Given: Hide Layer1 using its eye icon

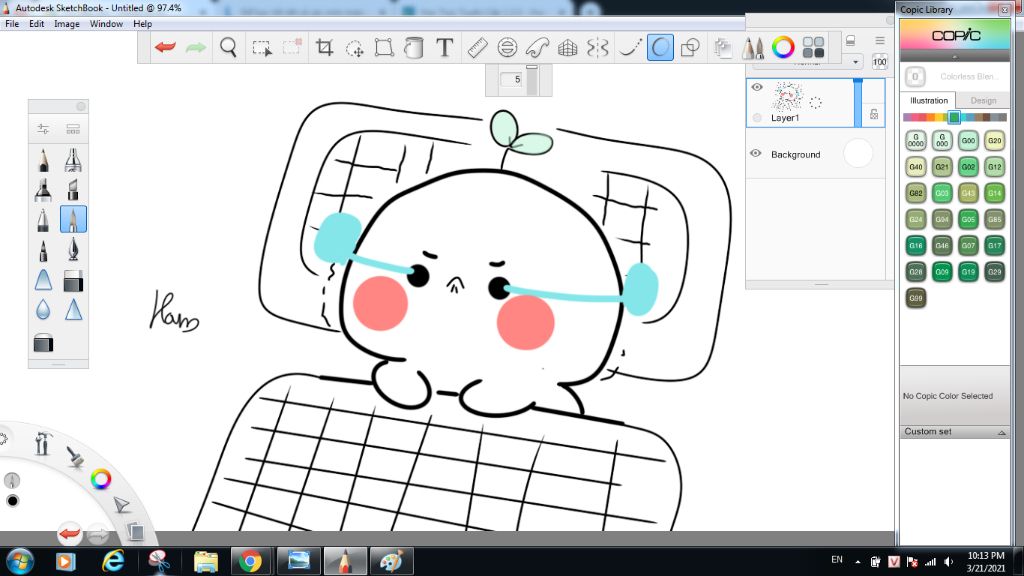Looking at the screenshot, I should pyautogui.click(x=757, y=87).
